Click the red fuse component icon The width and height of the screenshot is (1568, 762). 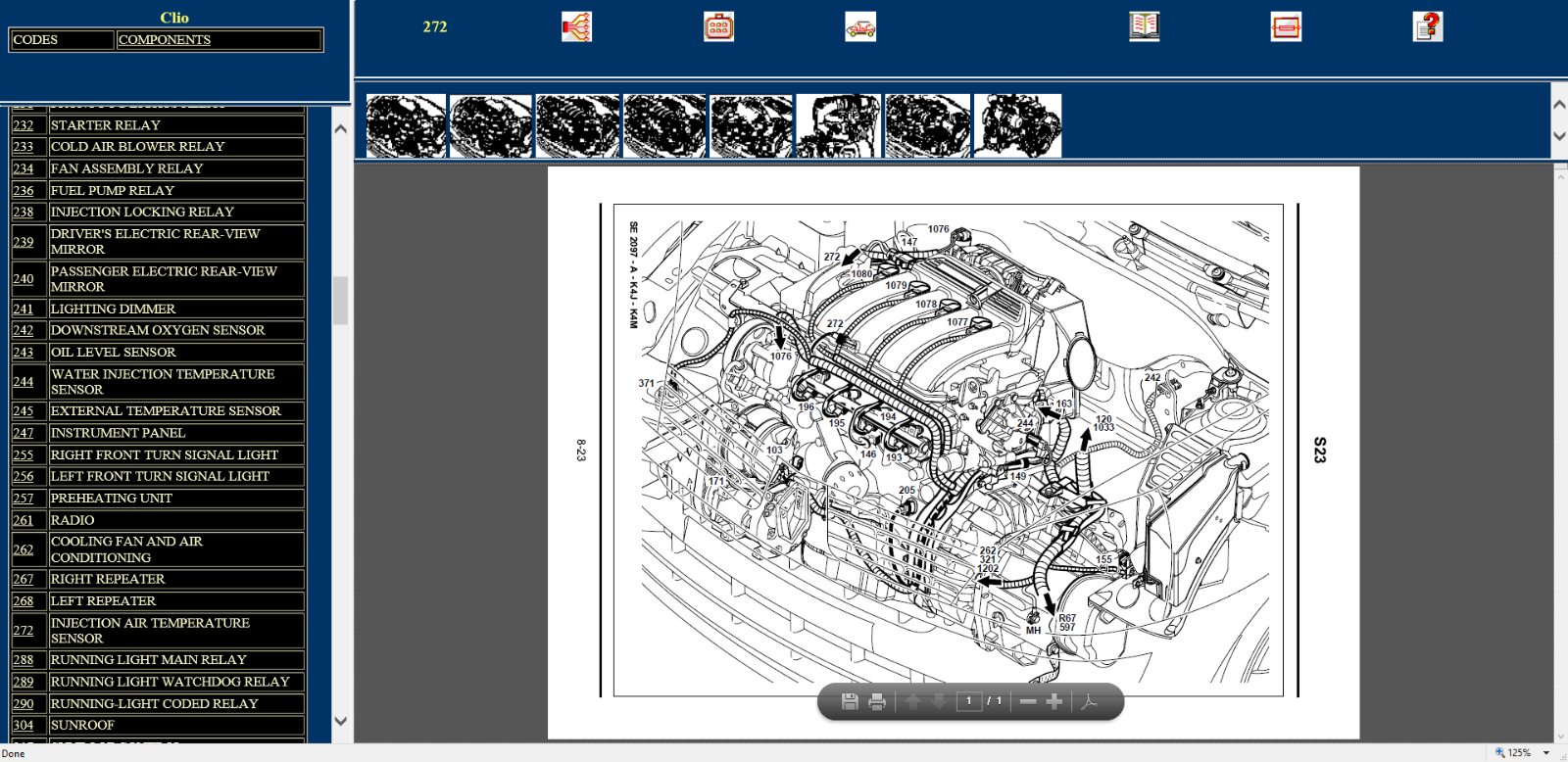pyautogui.click(x=1286, y=26)
